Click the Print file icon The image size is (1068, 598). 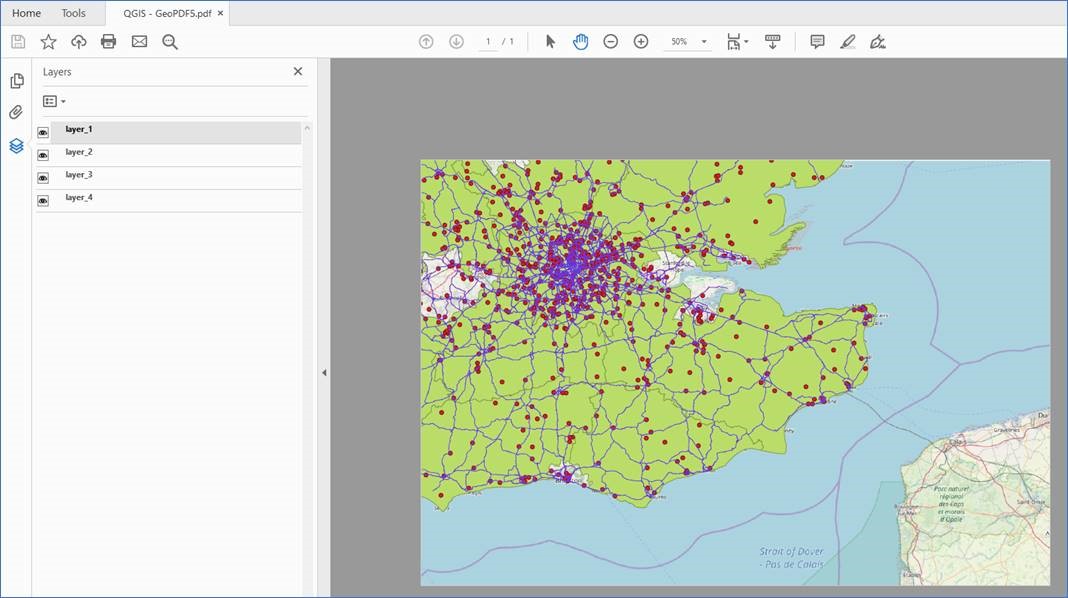point(109,41)
